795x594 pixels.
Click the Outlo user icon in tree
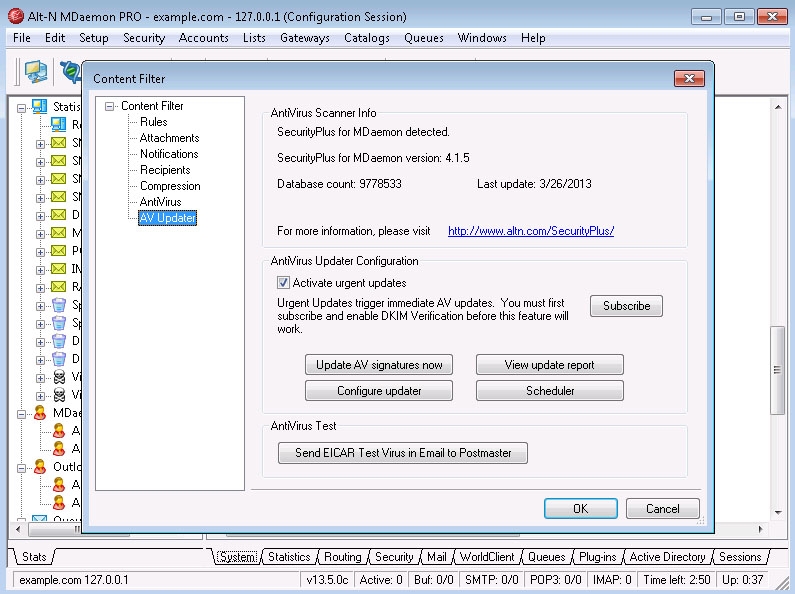coord(40,467)
